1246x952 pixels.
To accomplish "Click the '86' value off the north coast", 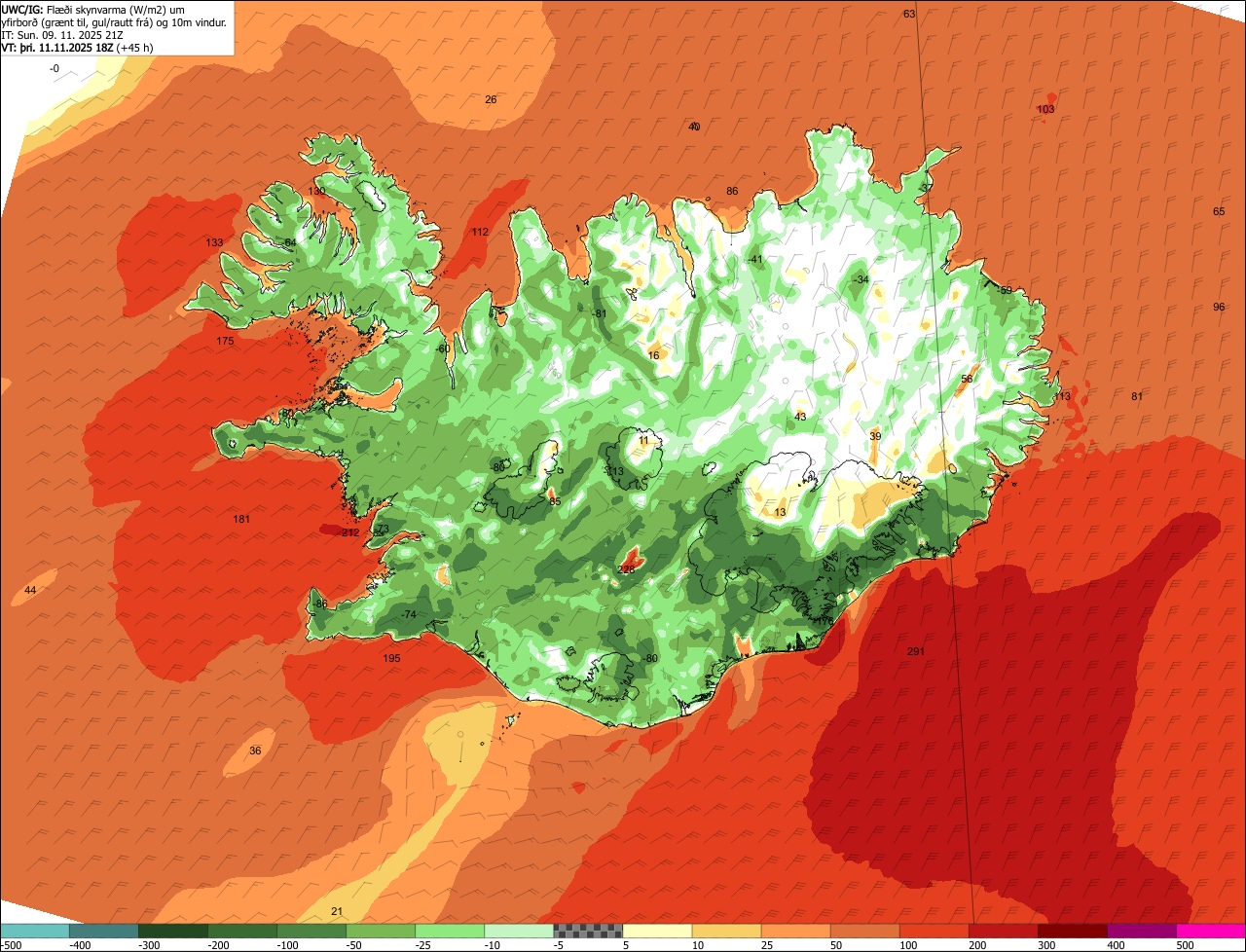I will click(x=732, y=191).
